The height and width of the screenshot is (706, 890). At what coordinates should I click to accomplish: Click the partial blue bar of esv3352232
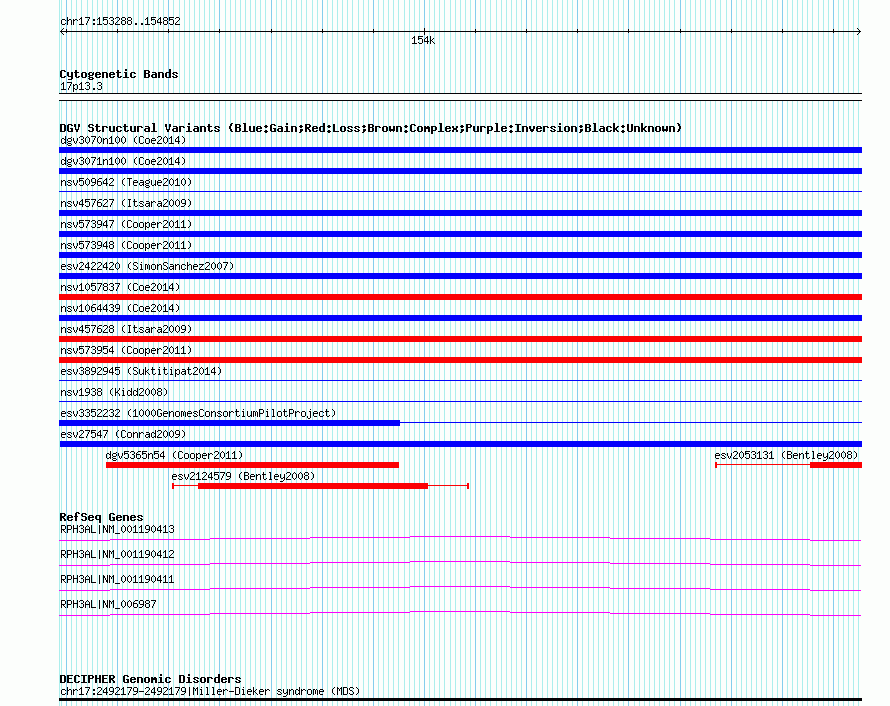[229, 423]
